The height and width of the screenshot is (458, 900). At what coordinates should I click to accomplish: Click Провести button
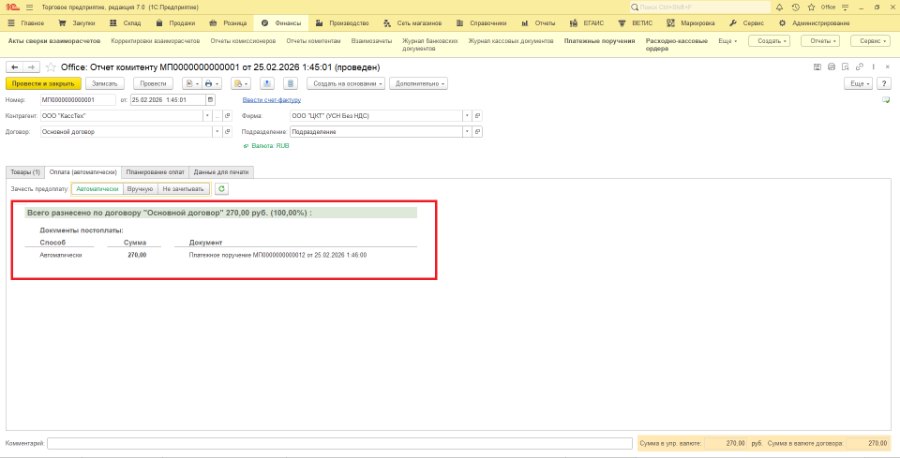click(x=153, y=84)
